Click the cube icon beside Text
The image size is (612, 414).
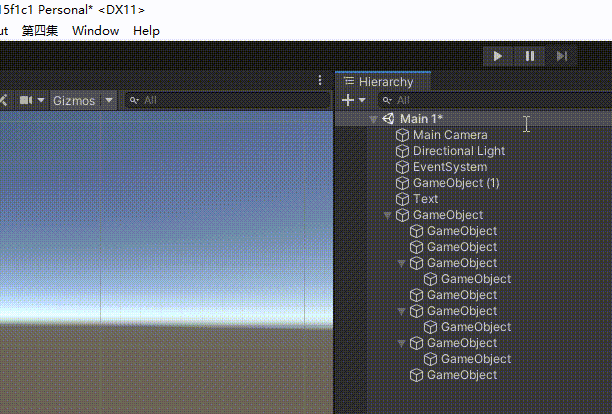(402, 199)
